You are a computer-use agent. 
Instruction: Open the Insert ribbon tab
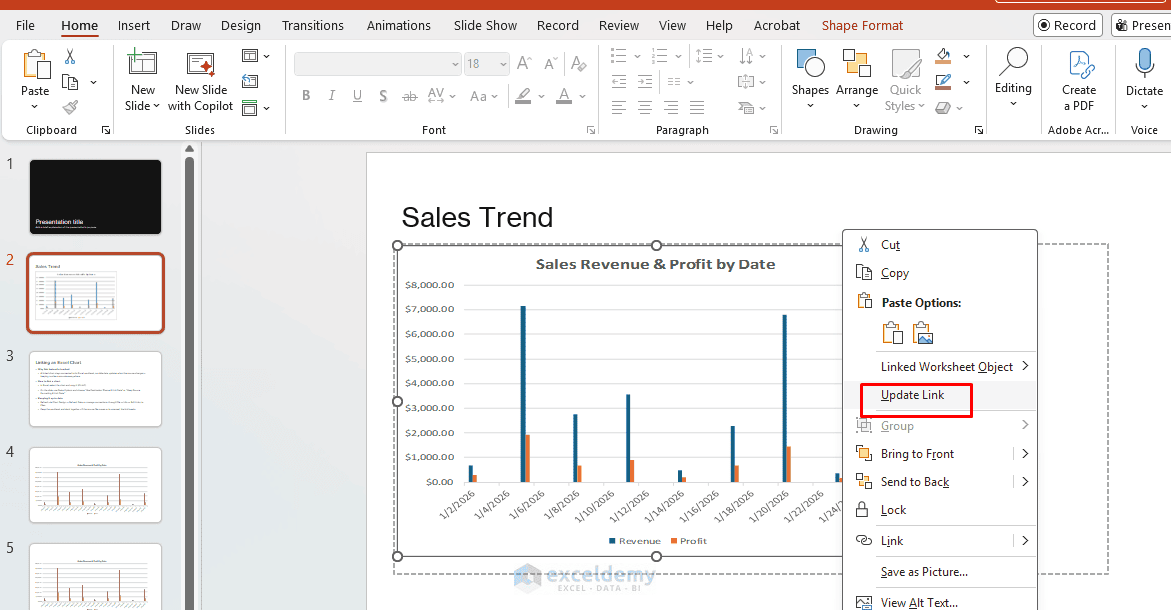pyautogui.click(x=134, y=25)
